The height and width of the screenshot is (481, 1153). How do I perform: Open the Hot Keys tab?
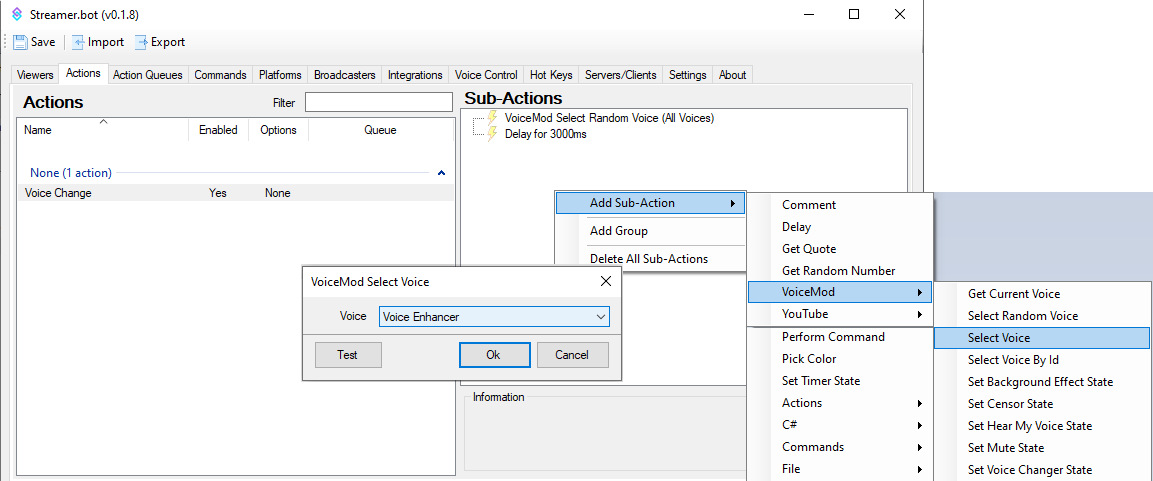(x=551, y=75)
